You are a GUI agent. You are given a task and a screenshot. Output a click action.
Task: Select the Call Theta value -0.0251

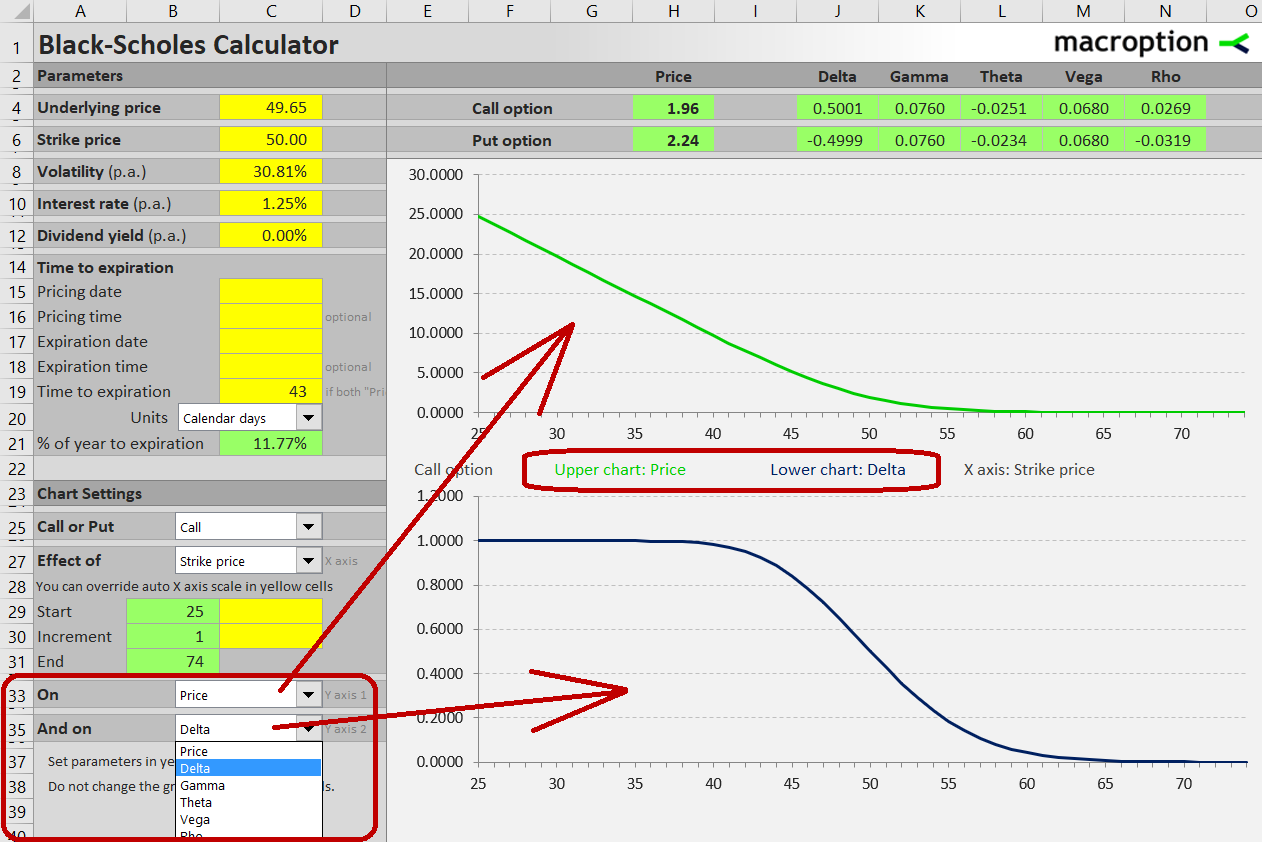coord(1001,108)
